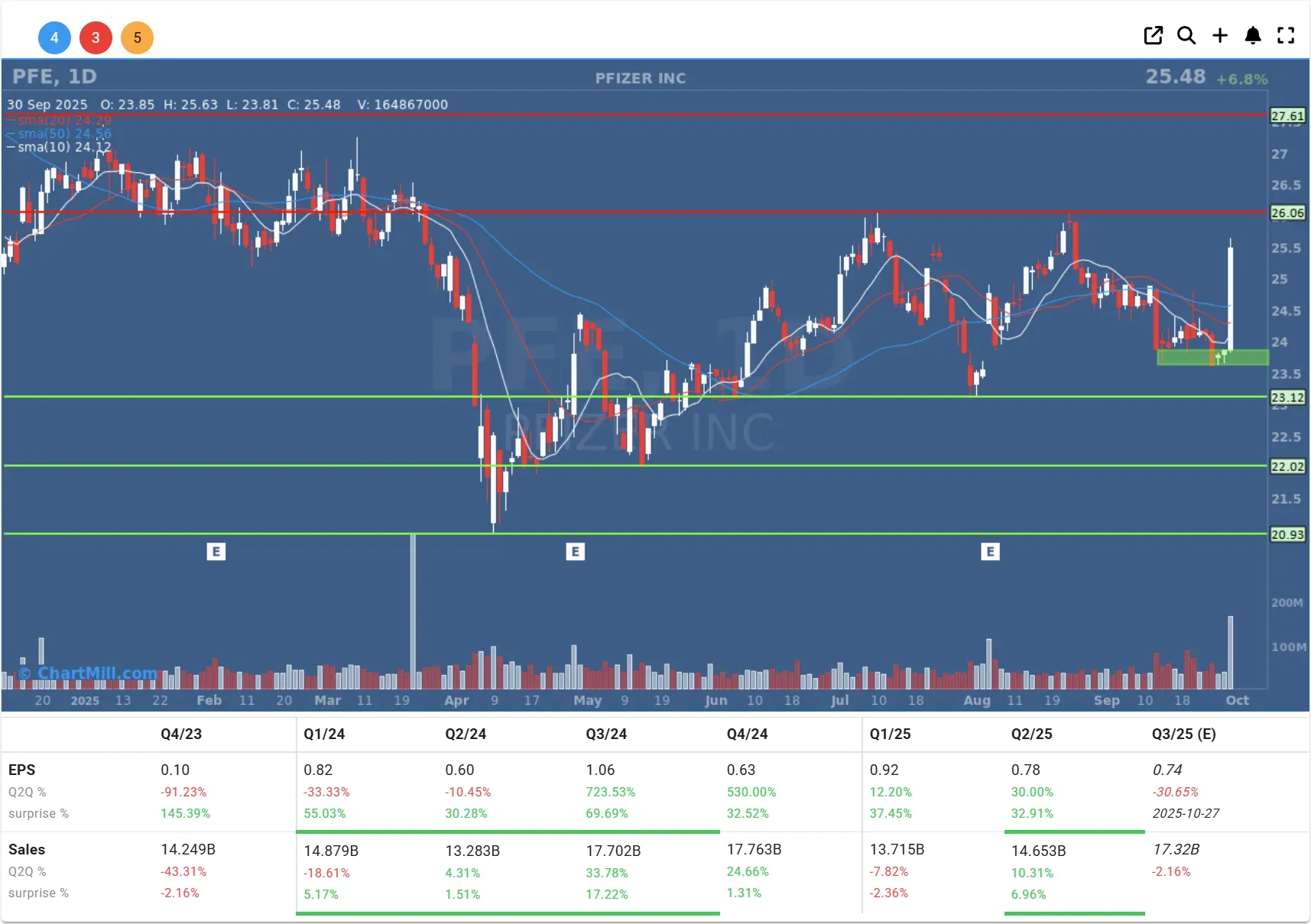This screenshot has height=924, width=1311.
Task: Click the August earnings E marker
Action: [990, 551]
